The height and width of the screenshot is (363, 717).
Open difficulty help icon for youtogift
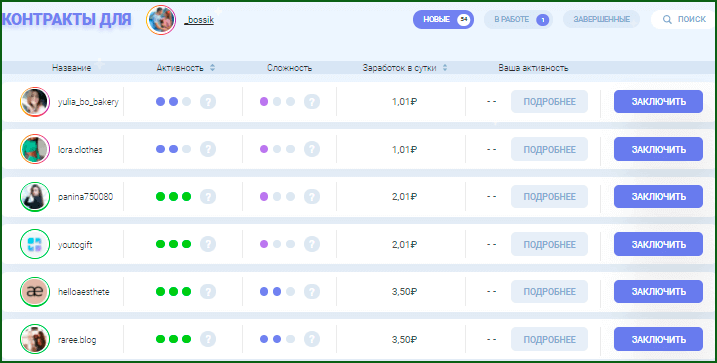(x=312, y=244)
